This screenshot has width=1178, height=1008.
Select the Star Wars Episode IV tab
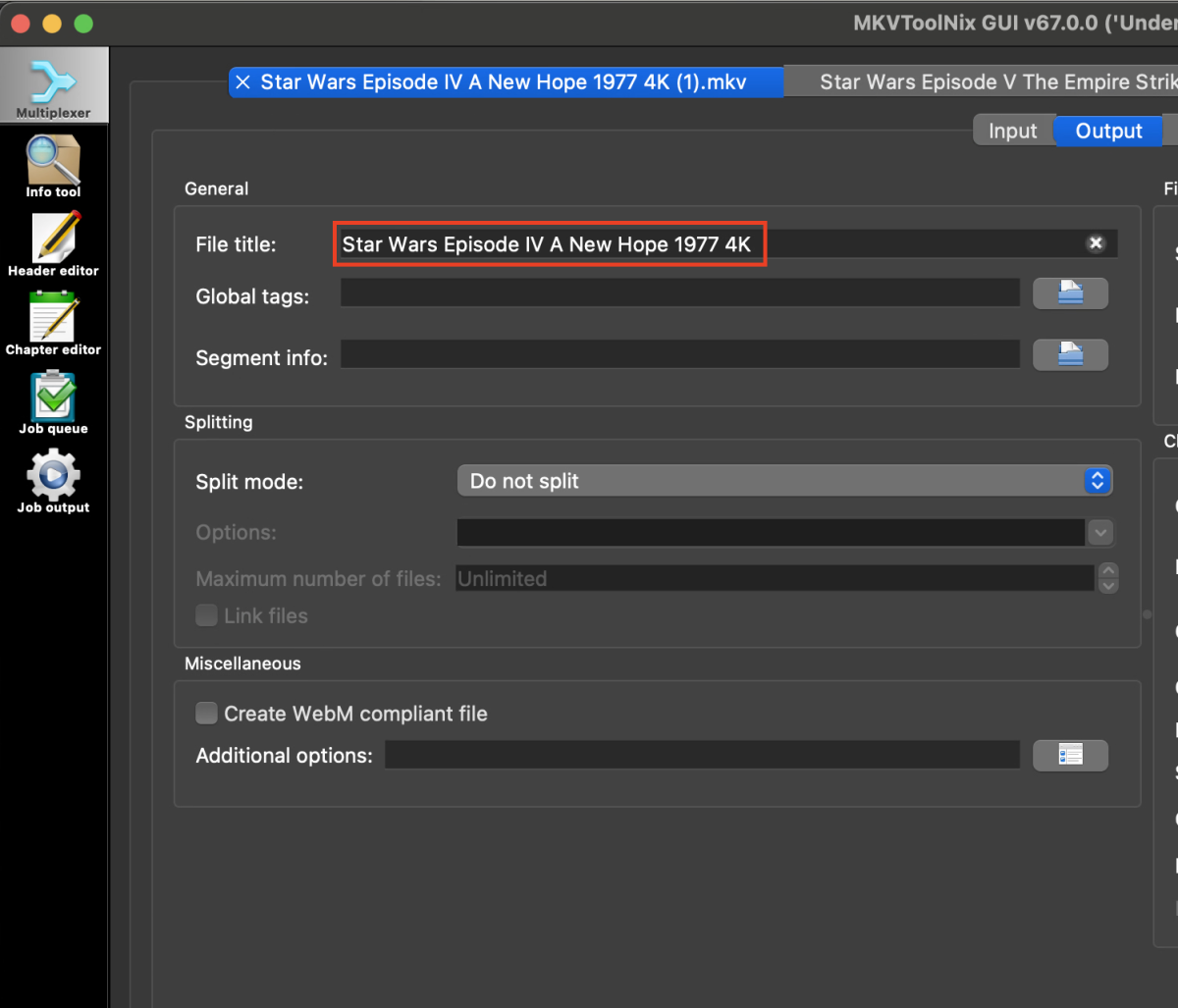point(507,82)
